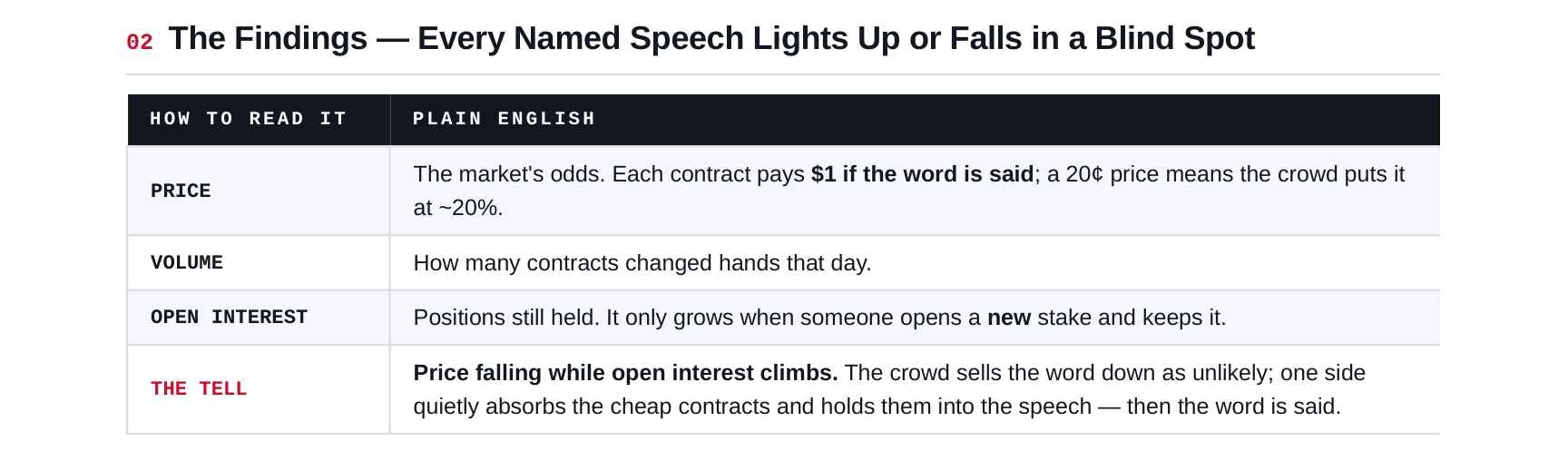Click the 20¢ price mention
1568x451 pixels.
click(1084, 174)
